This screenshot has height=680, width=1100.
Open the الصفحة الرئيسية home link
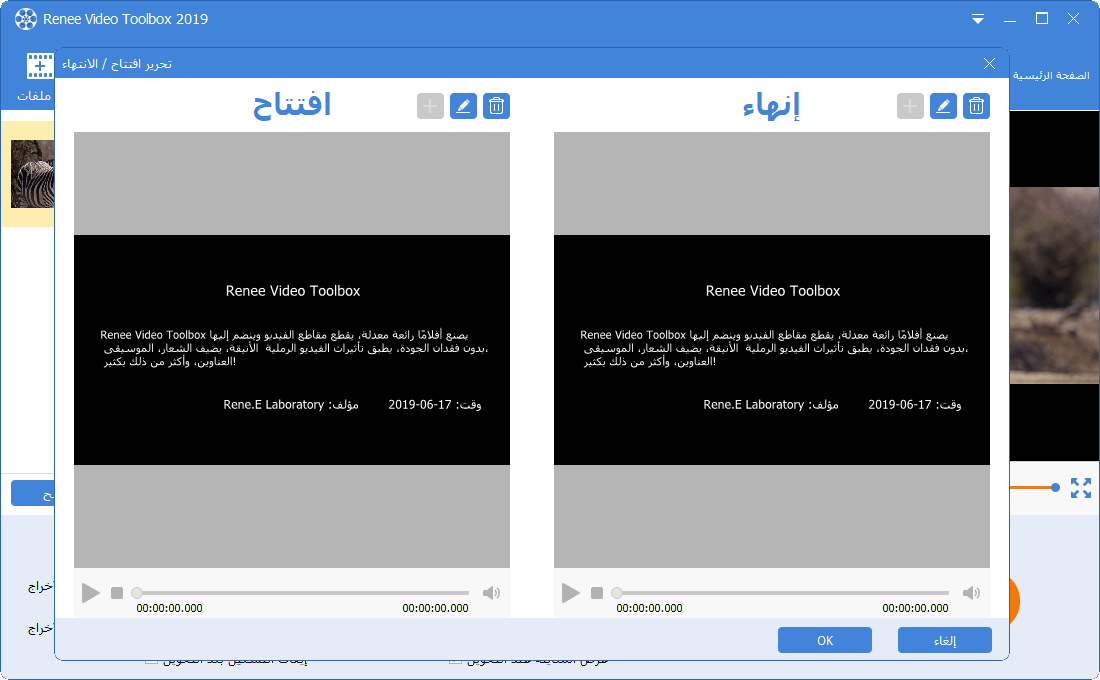point(1051,75)
